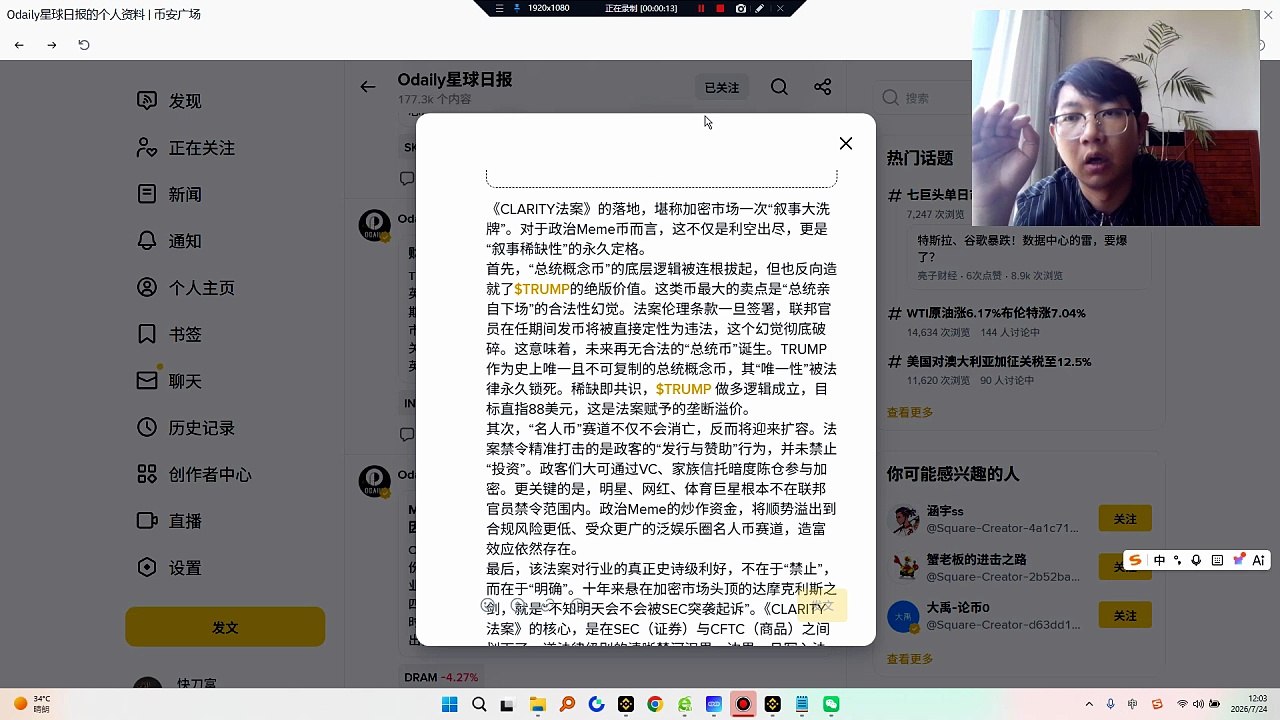1280x720 pixels.
Task: Take a screenshot with recorder camera icon
Action: click(x=740, y=8)
